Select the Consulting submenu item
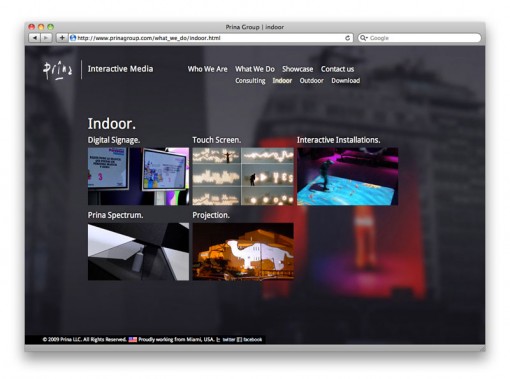This screenshot has height=379, width=510. click(250, 81)
